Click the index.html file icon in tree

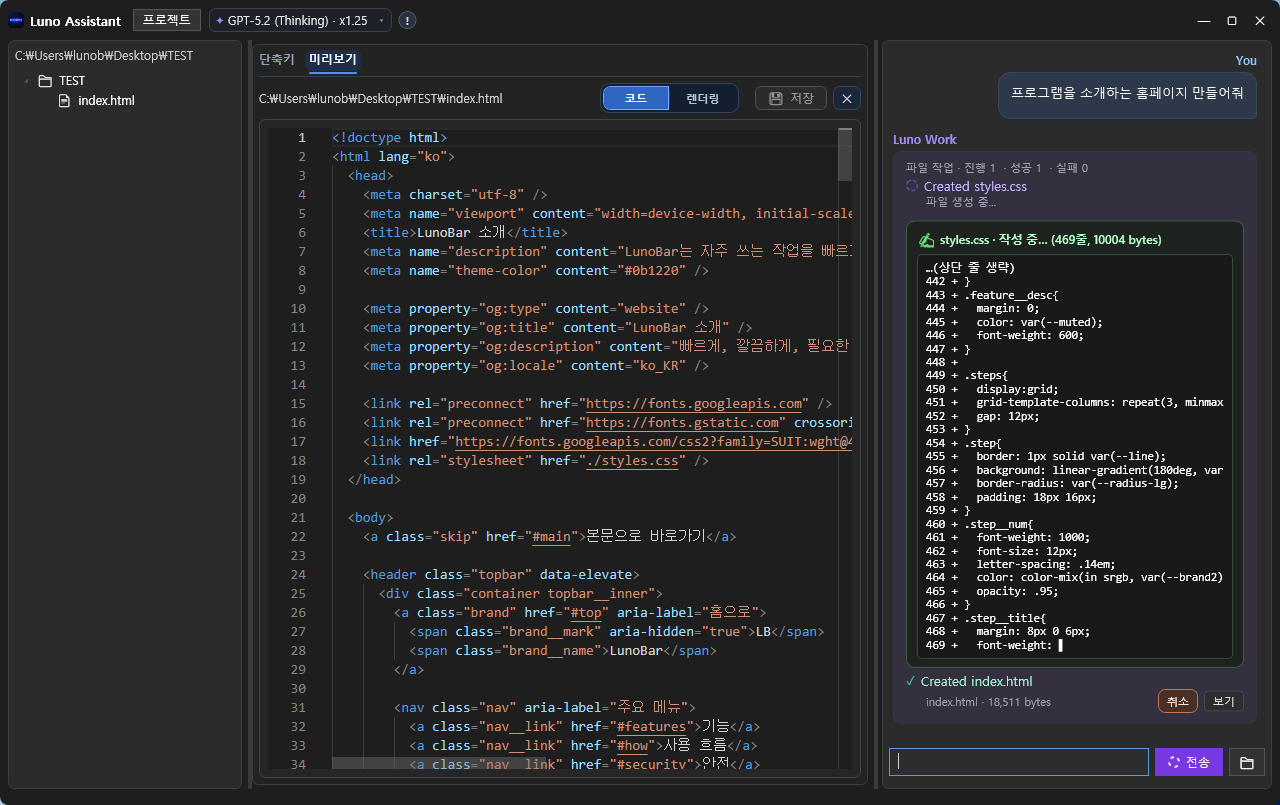[65, 101]
